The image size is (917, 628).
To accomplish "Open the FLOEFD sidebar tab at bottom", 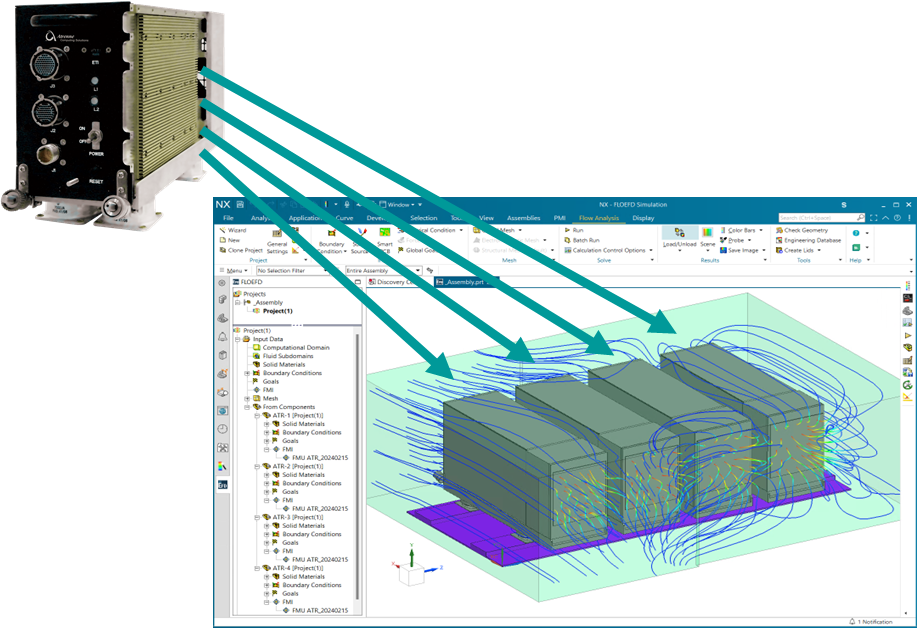I will 223,485.
